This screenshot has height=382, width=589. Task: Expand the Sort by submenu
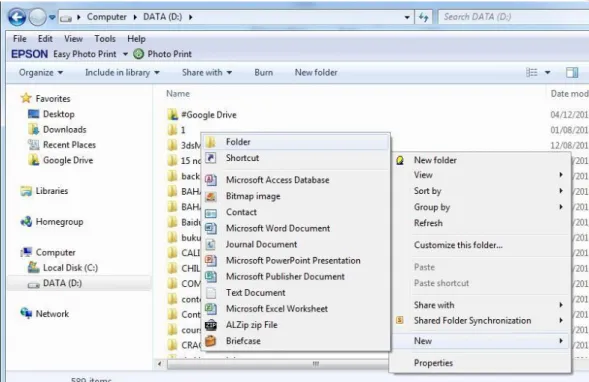[480, 191]
